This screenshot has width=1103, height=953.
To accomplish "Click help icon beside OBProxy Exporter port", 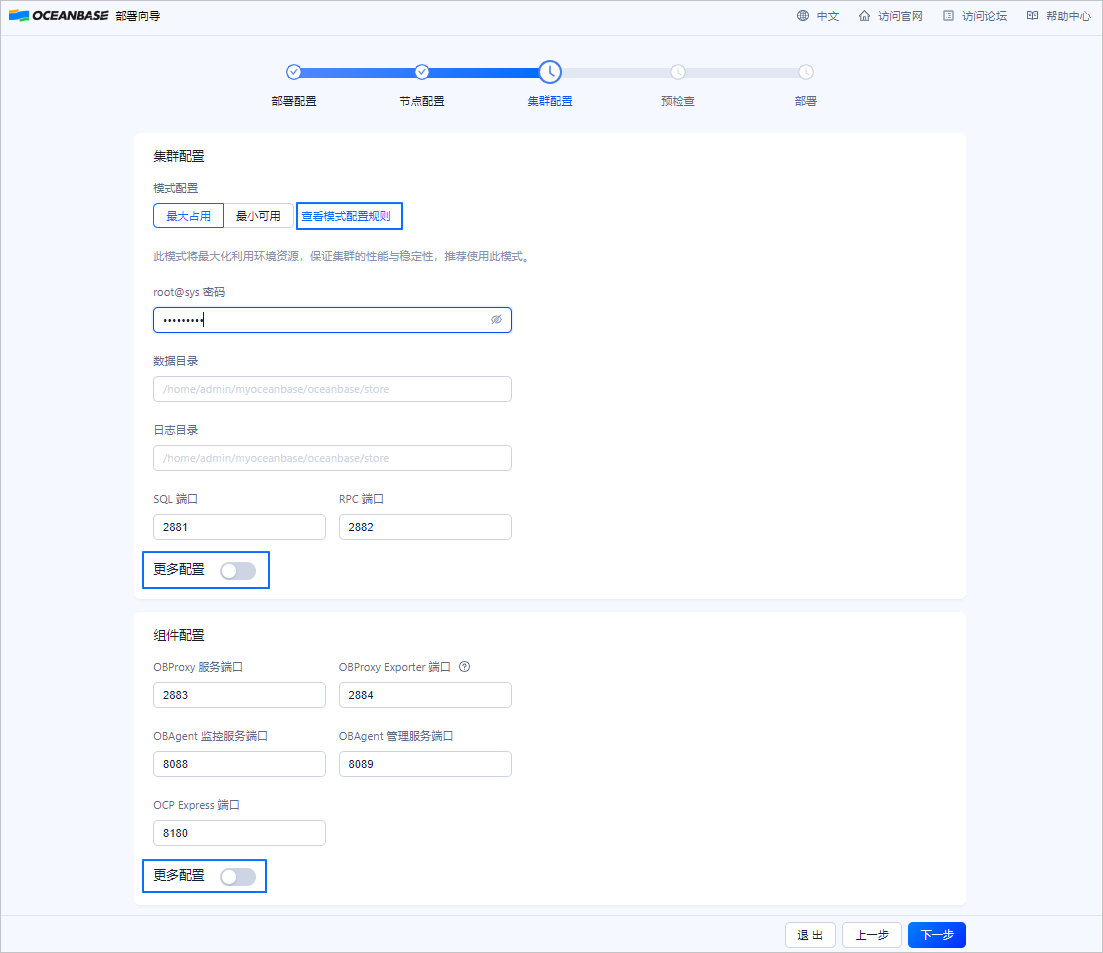I will (464, 667).
